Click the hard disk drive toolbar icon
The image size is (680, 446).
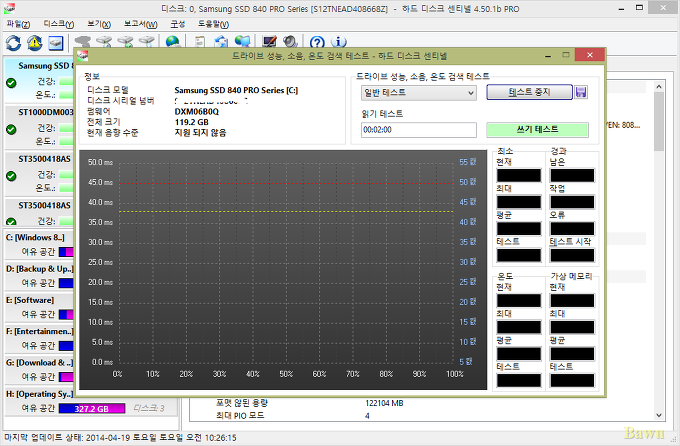56,43
